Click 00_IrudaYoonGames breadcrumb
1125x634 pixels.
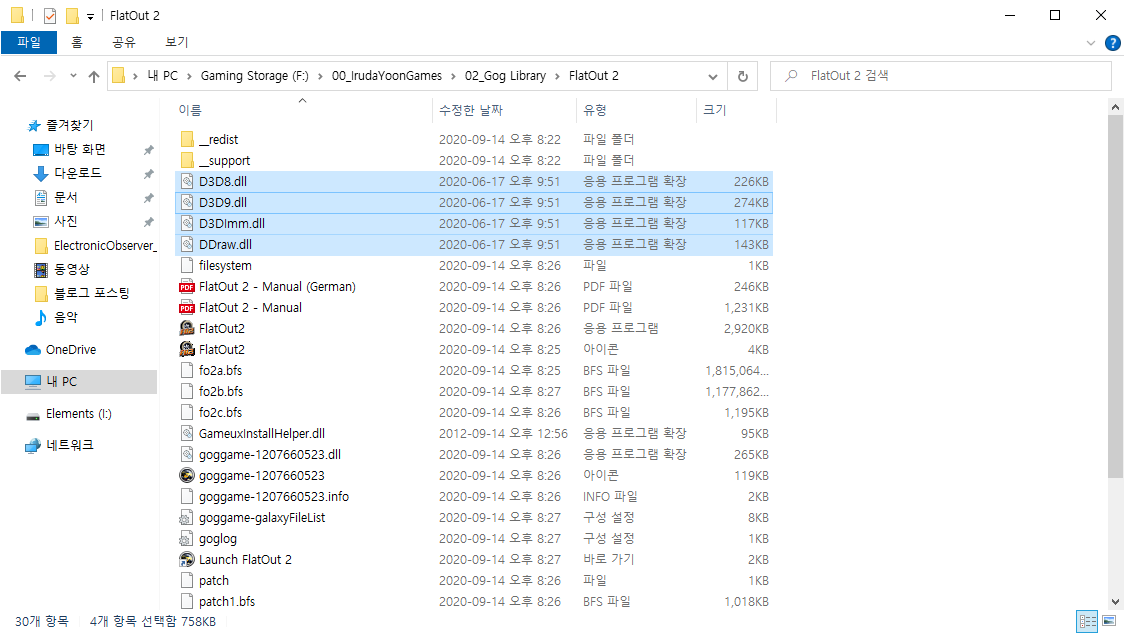[387, 76]
